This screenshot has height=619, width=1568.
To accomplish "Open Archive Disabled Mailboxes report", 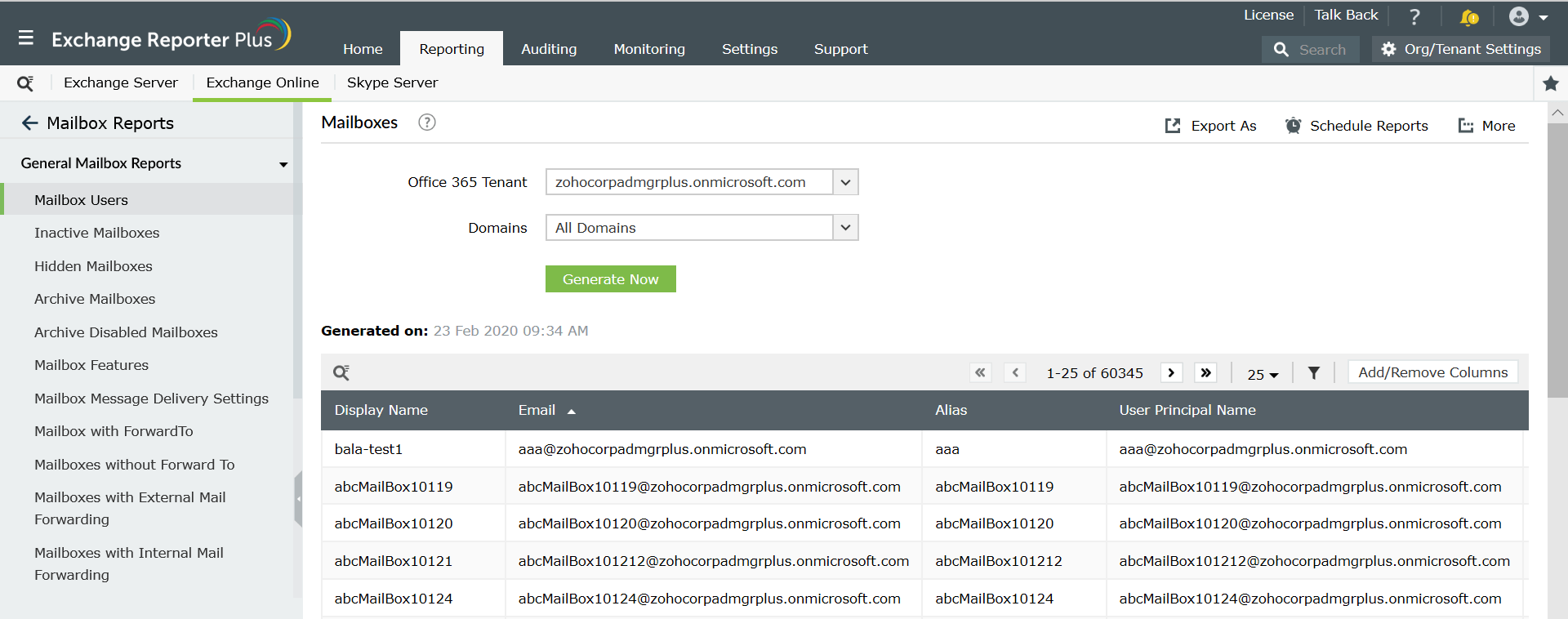I will [x=126, y=332].
